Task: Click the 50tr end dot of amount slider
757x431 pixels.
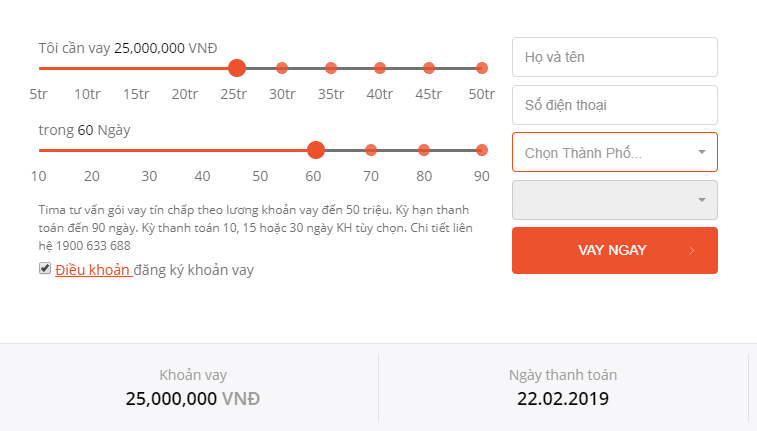Action: point(481,68)
